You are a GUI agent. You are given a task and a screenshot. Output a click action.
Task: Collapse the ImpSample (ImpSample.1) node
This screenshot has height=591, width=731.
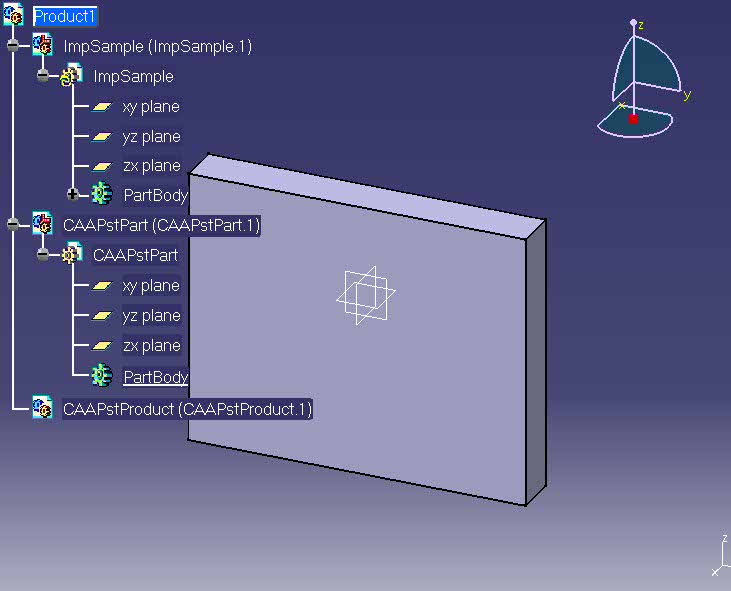click(x=13, y=45)
